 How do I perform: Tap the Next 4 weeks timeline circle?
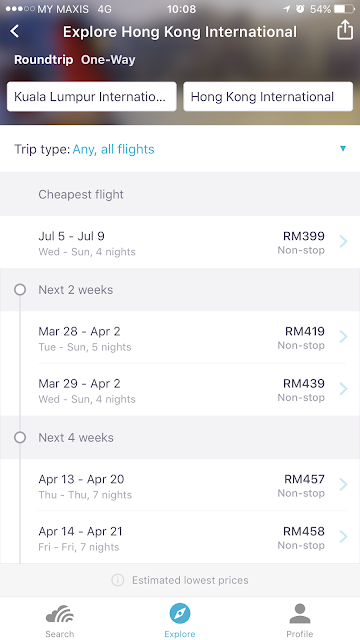click(20, 438)
